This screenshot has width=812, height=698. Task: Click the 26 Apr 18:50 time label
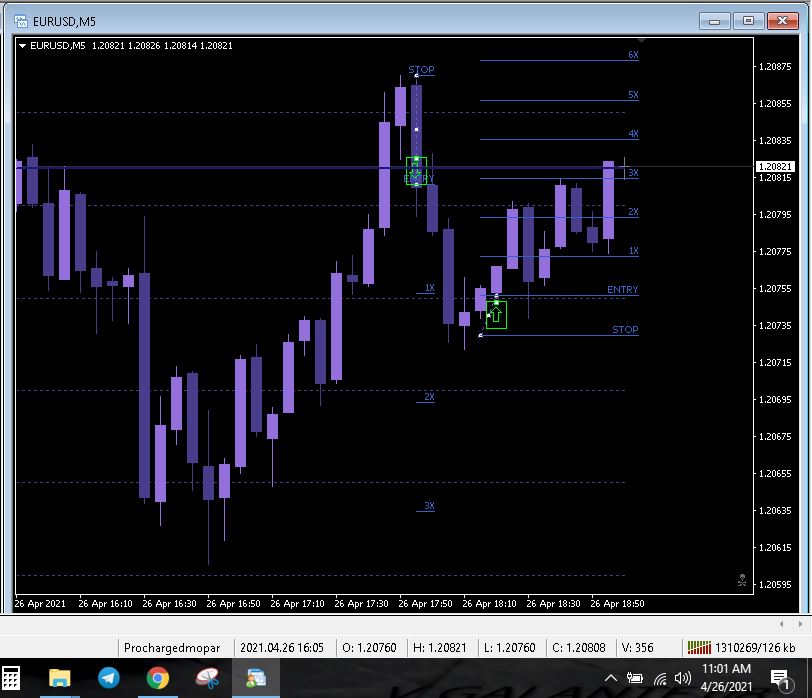617,603
